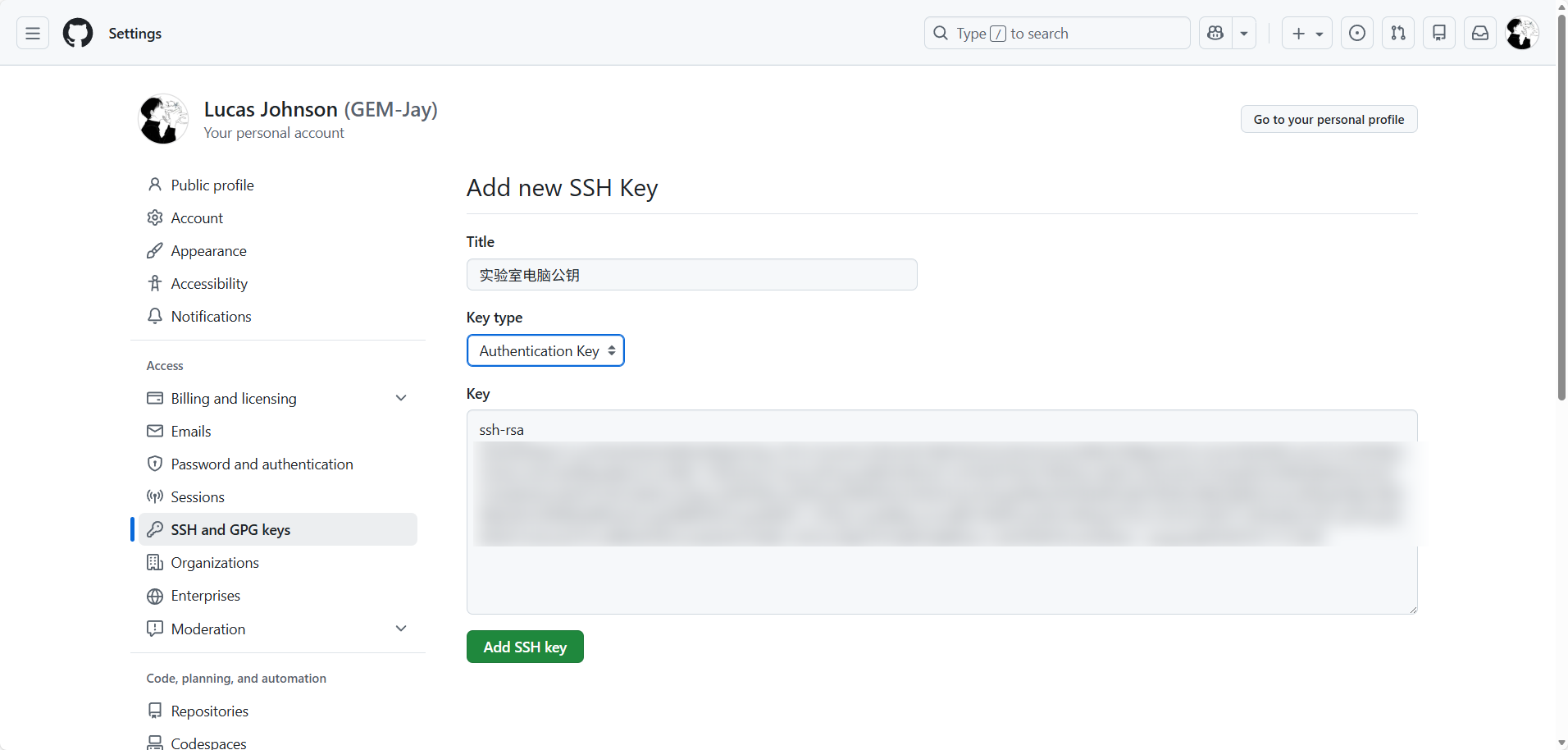Click Go to your personal profile
The width and height of the screenshot is (1568, 750).
tap(1329, 119)
